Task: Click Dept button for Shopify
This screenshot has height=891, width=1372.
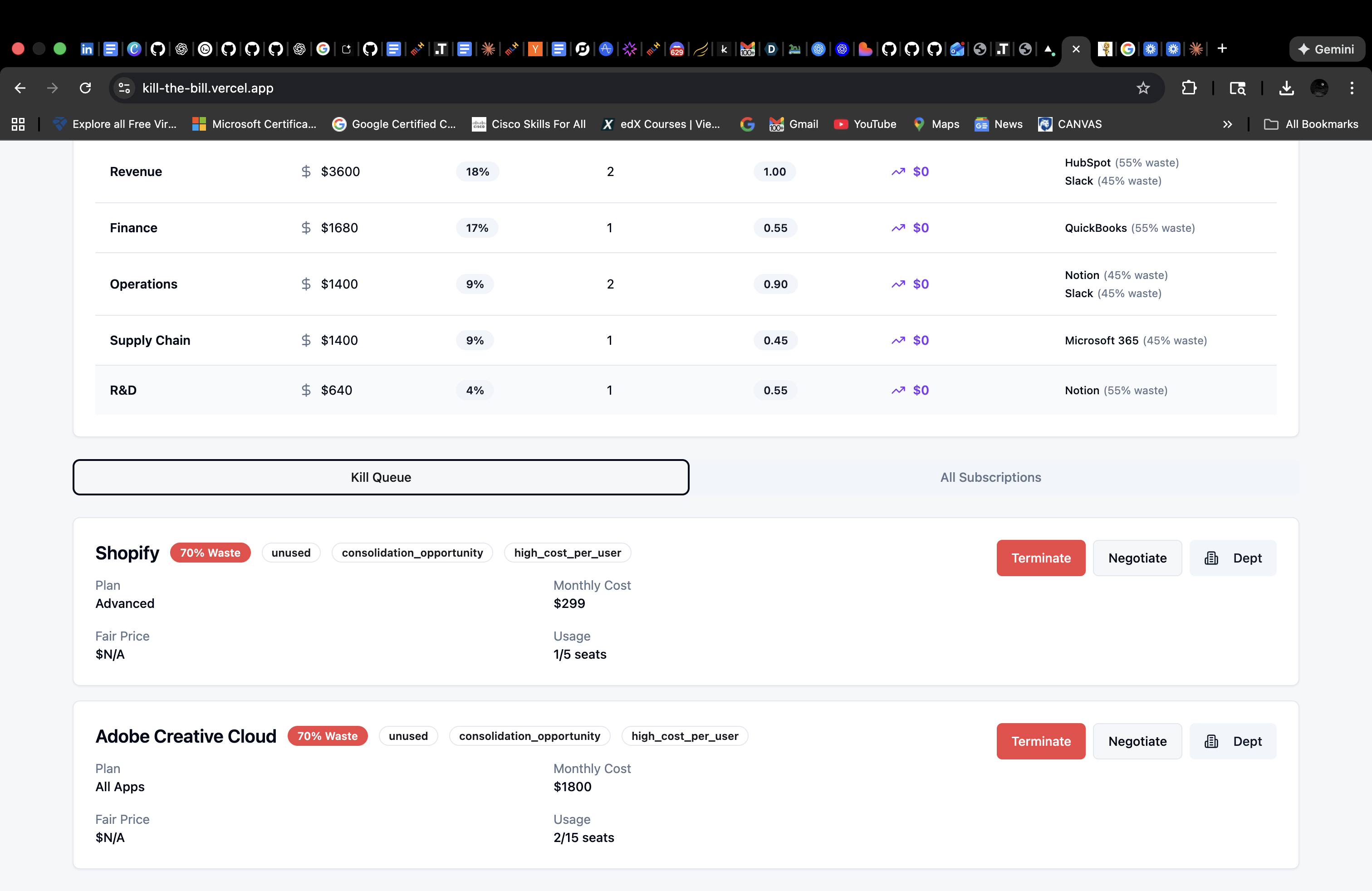Action: point(1233,558)
